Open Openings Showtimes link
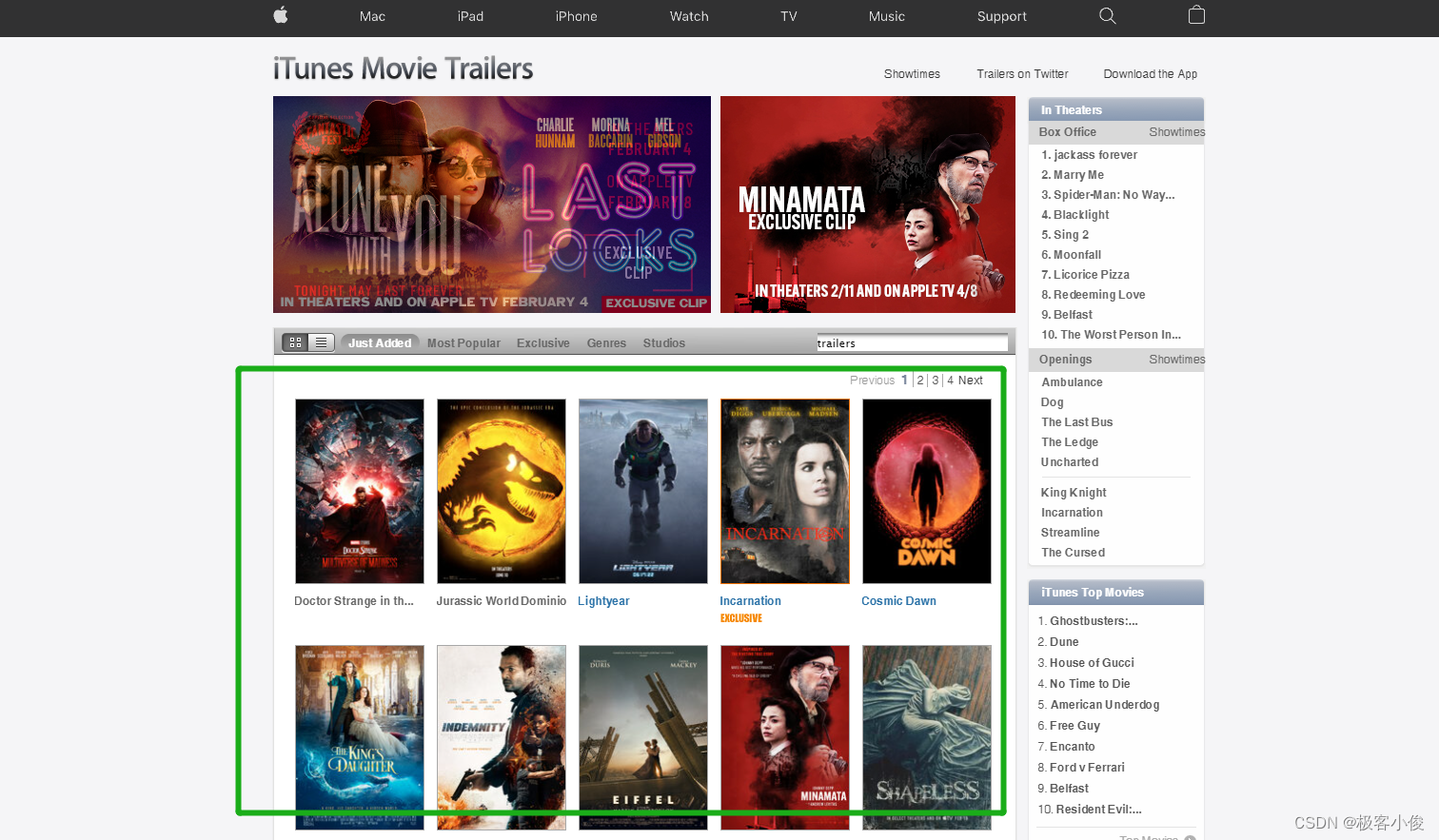The width and height of the screenshot is (1439, 840). tap(1176, 360)
